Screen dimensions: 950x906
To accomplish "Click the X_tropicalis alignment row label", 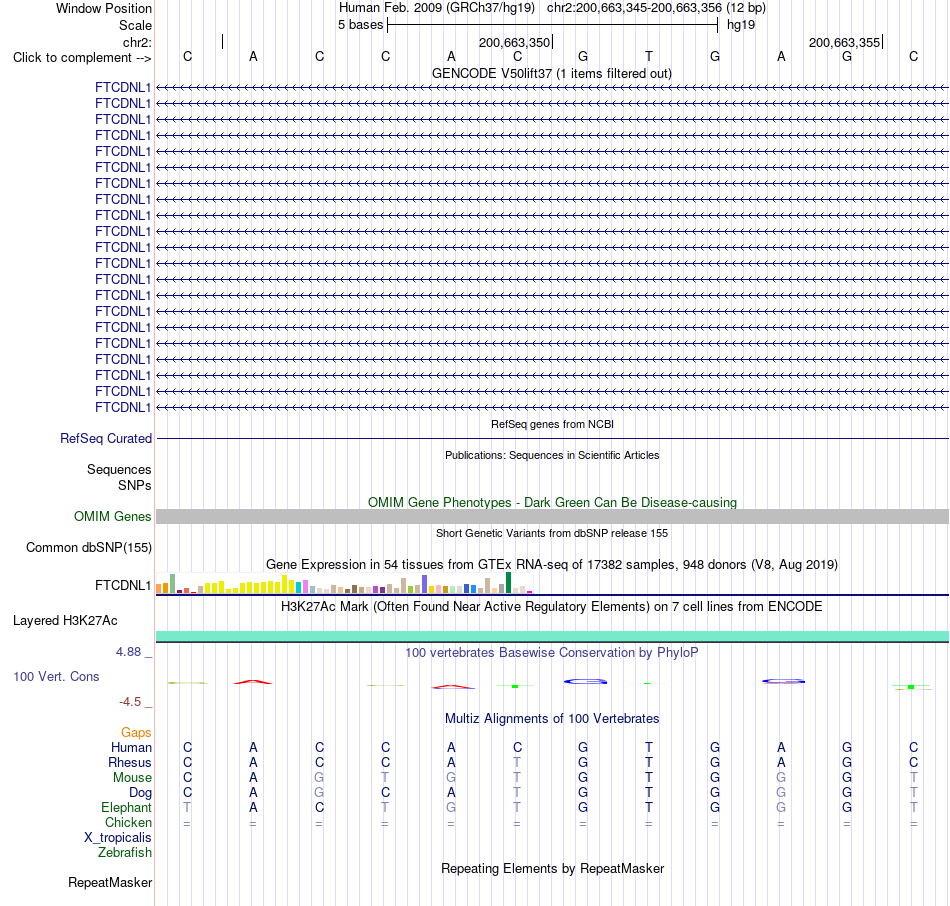I will click(x=118, y=838).
